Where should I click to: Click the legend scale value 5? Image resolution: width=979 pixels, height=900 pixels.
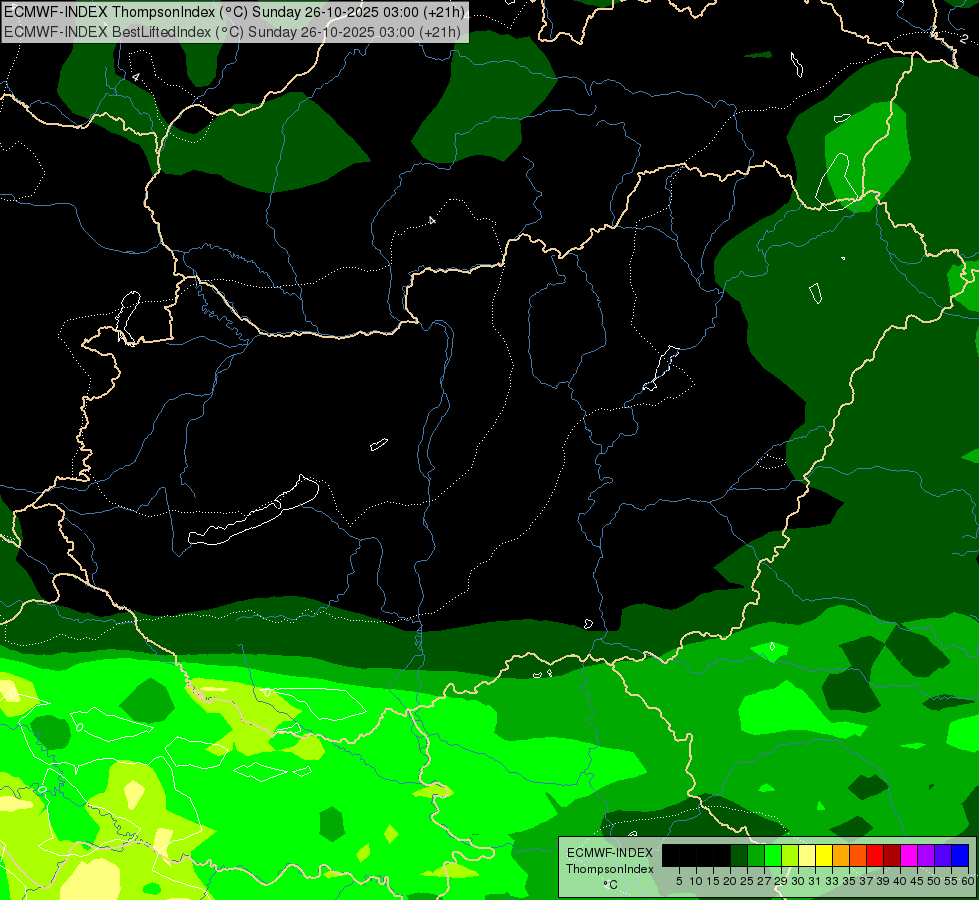[x=679, y=881]
